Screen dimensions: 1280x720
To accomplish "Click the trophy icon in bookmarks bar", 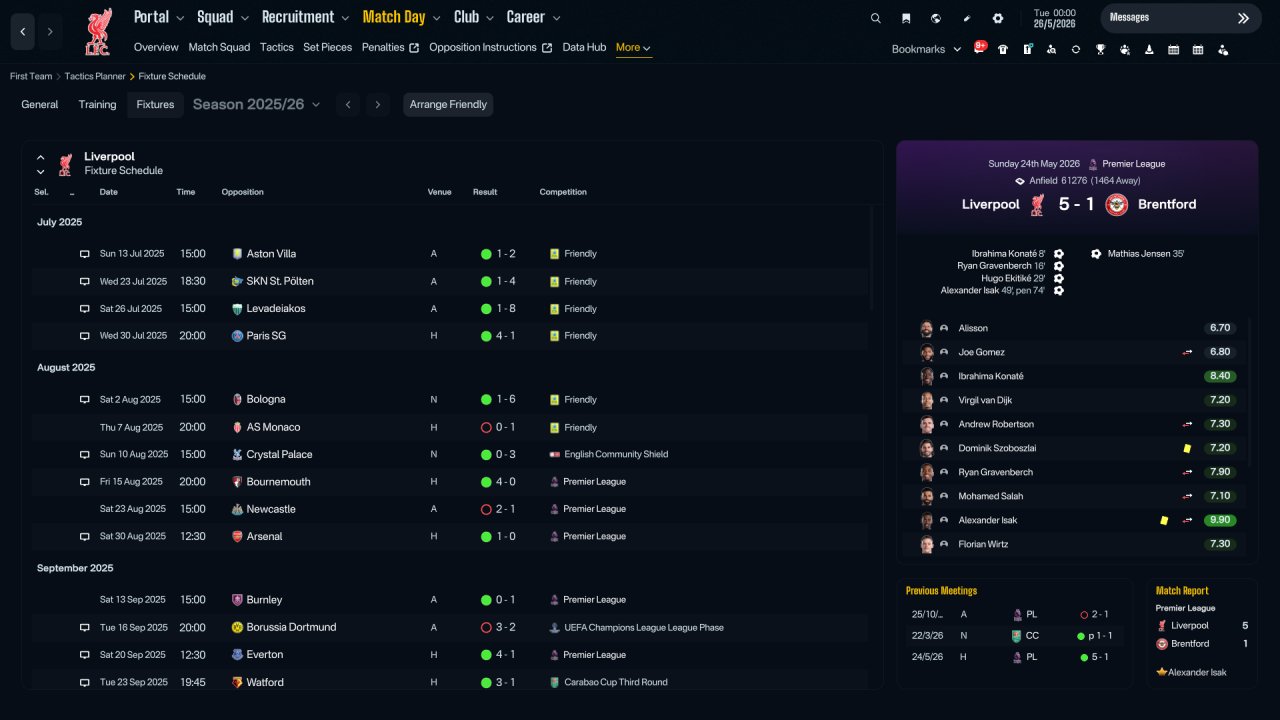I will [x=1100, y=49].
